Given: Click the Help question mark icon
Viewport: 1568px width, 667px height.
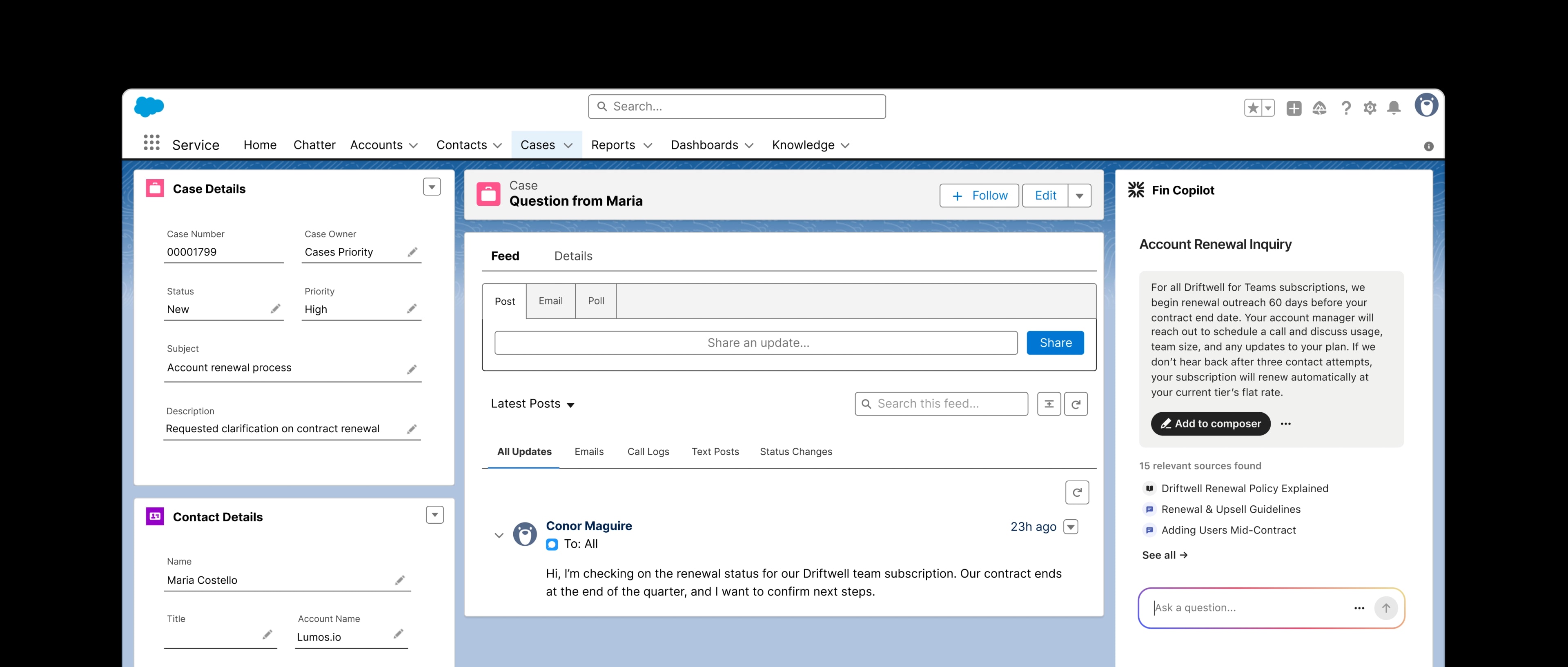Looking at the screenshot, I should pyautogui.click(x=1346, y=107).
